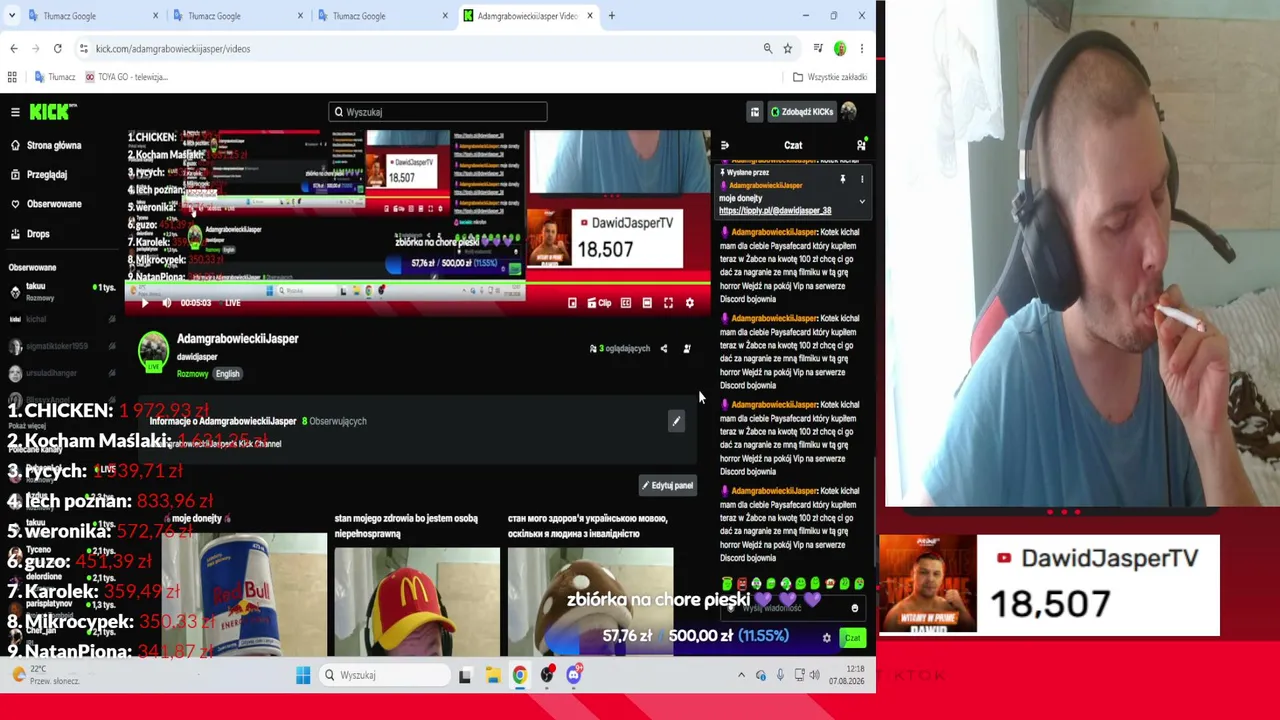Open the user avatar menu in Kick header
Screen dimensions: 1280x720
pos(849,112)
